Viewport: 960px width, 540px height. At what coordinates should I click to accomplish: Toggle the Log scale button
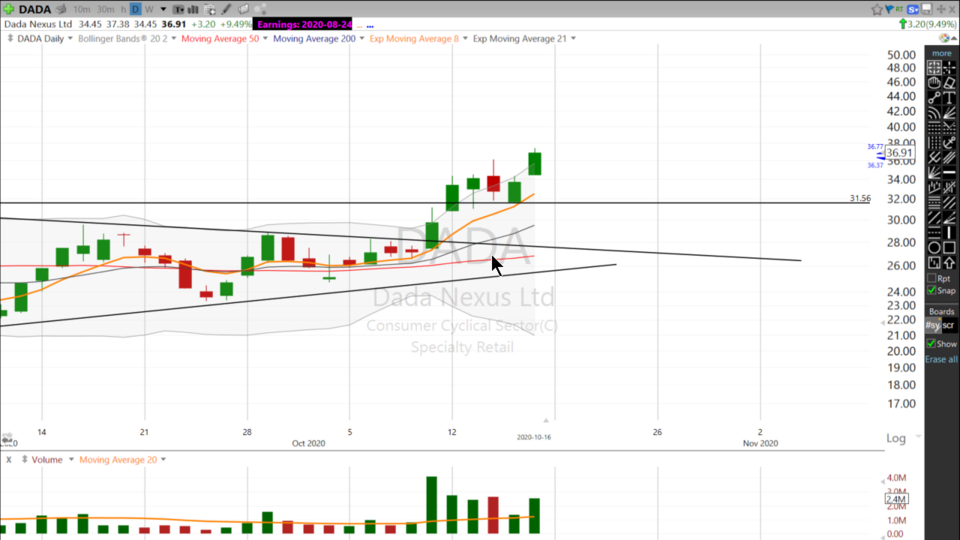[x=896, y=438]
